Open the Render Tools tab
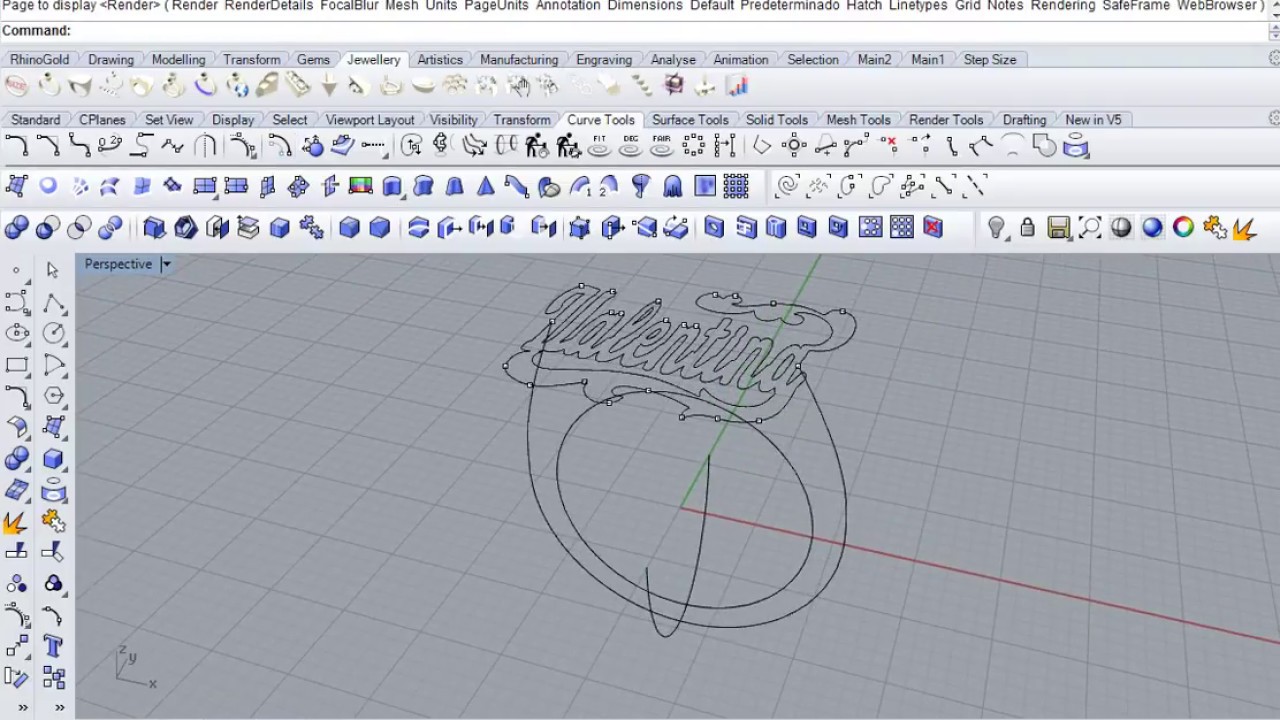 click(x=946, y=119)
